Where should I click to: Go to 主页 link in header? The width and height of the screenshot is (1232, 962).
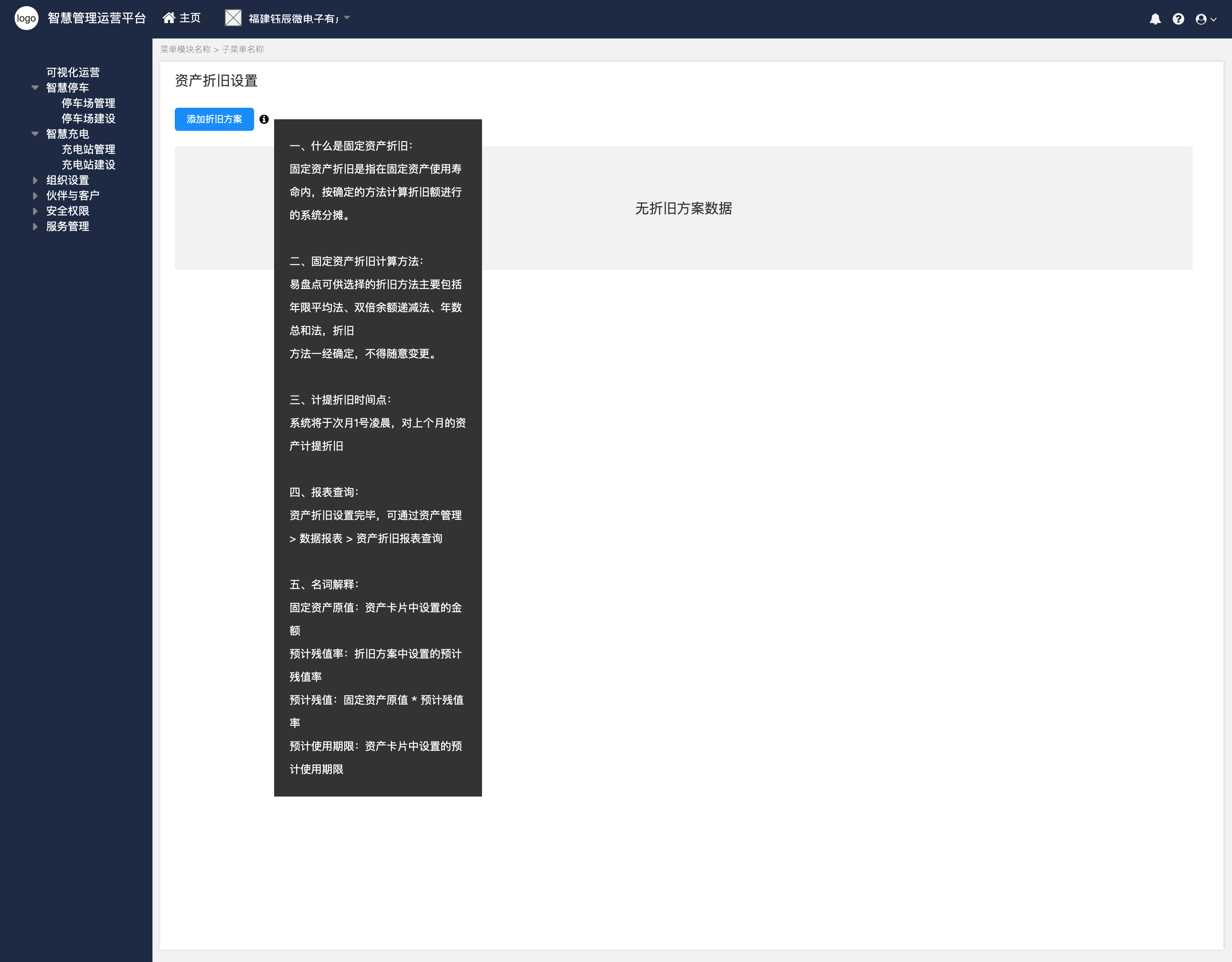pyautogui.click(x=190, y=18)
